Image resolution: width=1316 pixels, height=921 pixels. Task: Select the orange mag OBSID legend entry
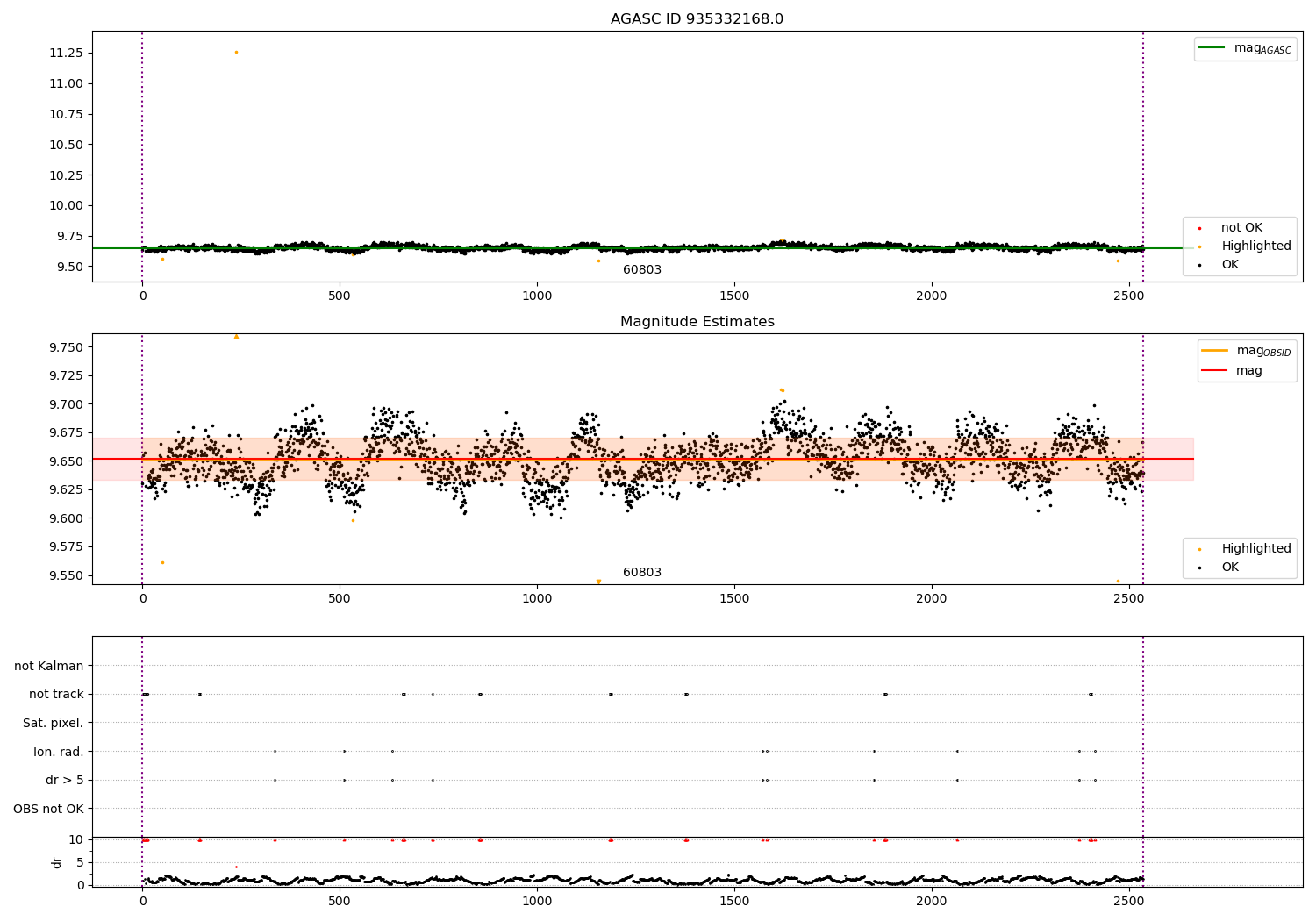(1246, 351)
